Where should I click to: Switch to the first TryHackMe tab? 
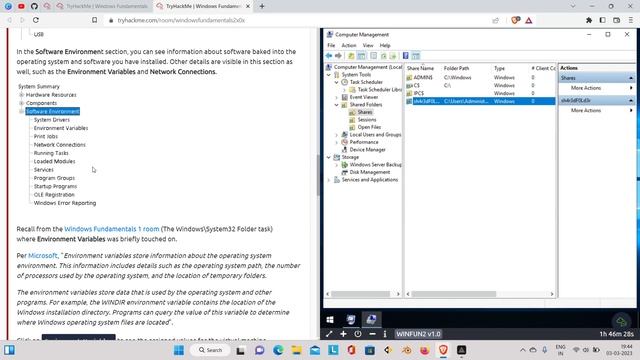(x=102, y=6)
